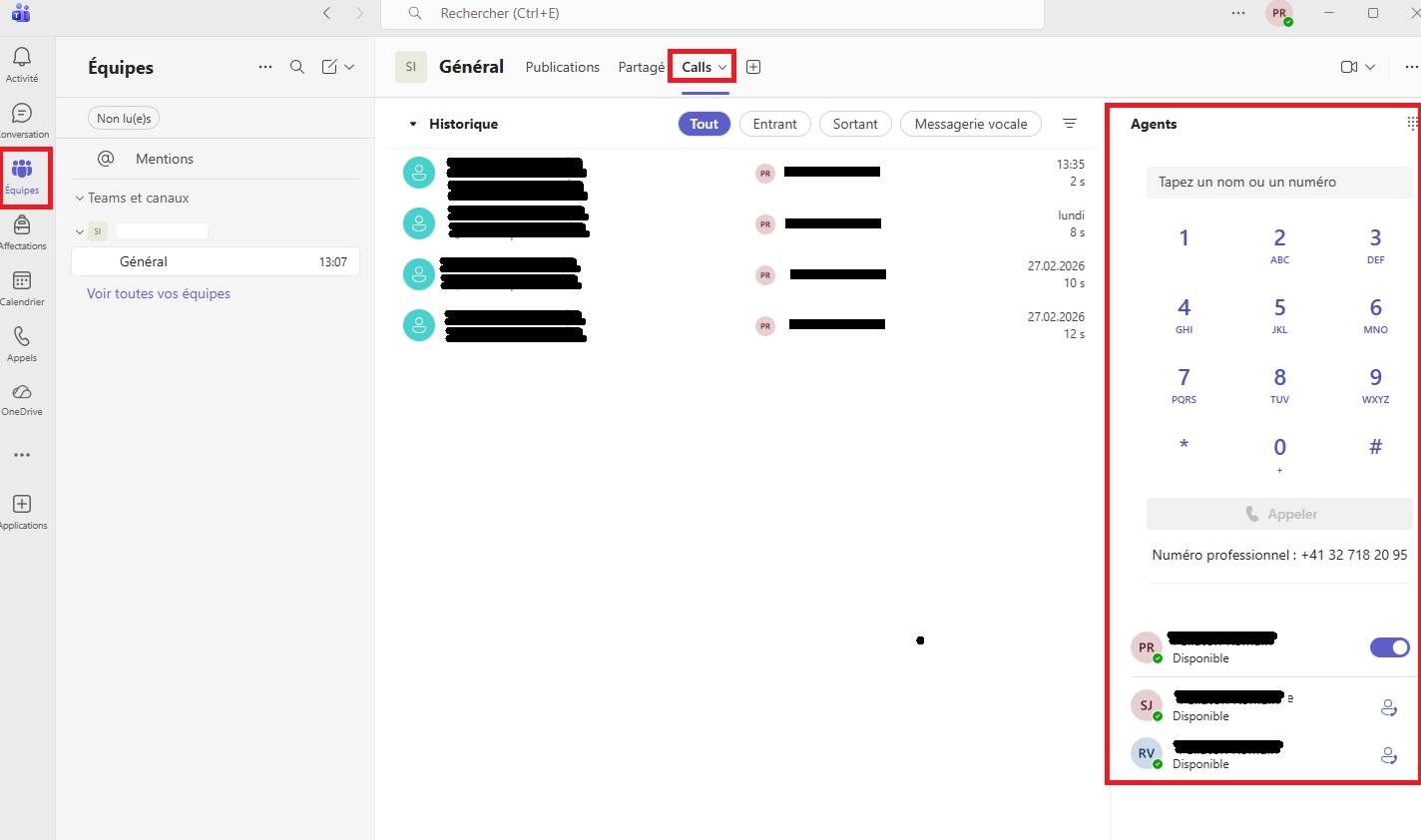Add a new tab with plus icon
This screenshot has width=1421, height=840.
click(x=753, y=67)
